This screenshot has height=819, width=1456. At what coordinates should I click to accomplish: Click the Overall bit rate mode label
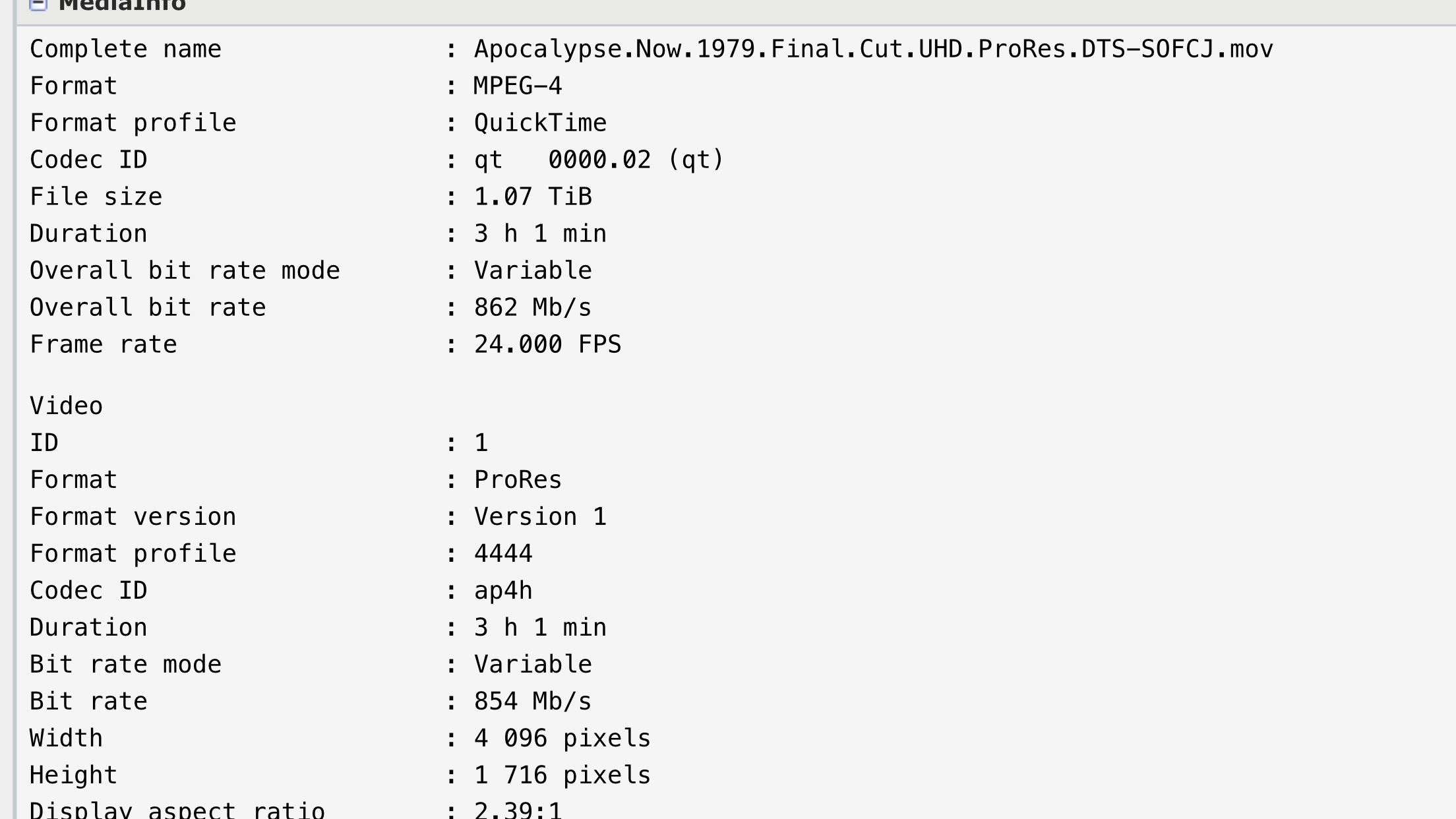(x=185, y=271)
